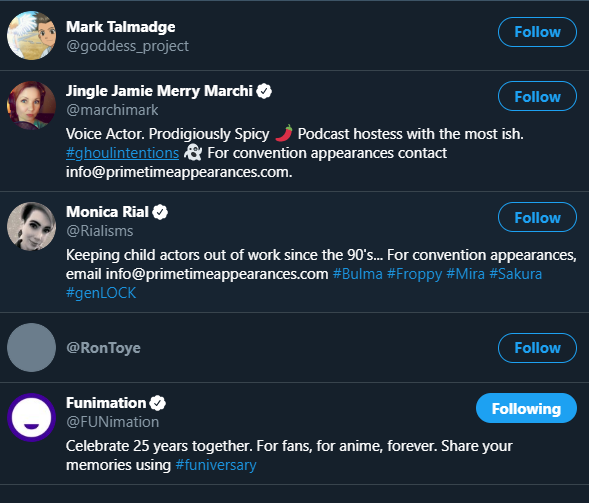
Task: Follow Mark Talmadge
Action: point(537,32)
